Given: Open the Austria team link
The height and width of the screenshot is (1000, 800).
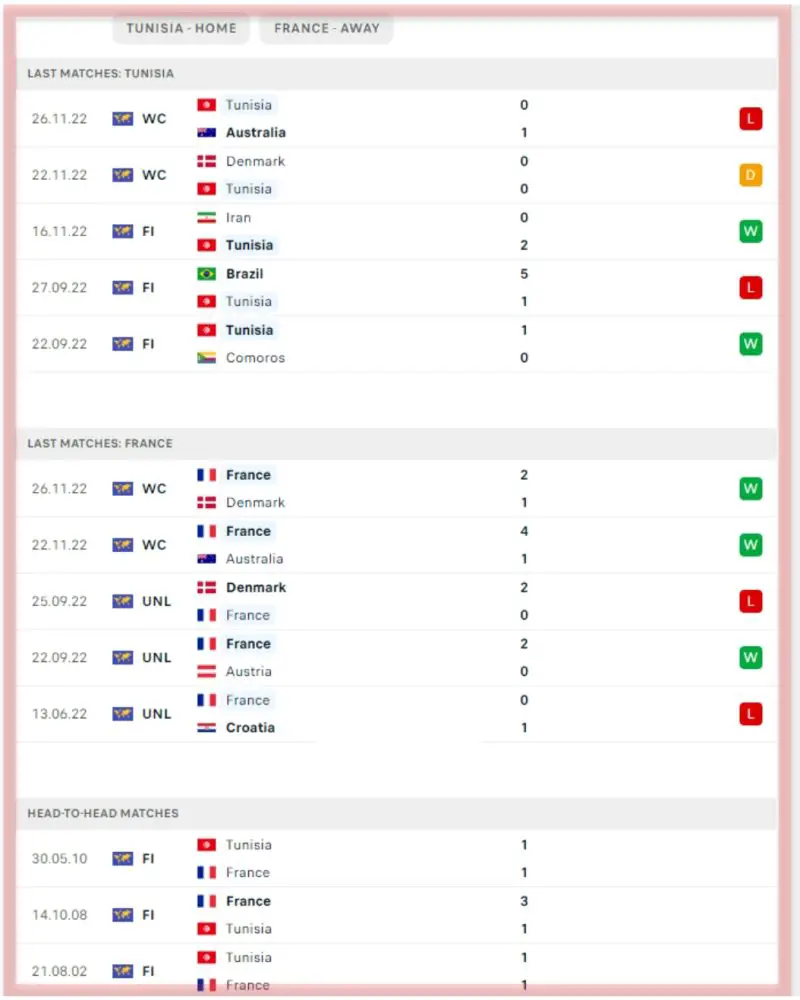Looking at the screenshot, I should 248,672.
